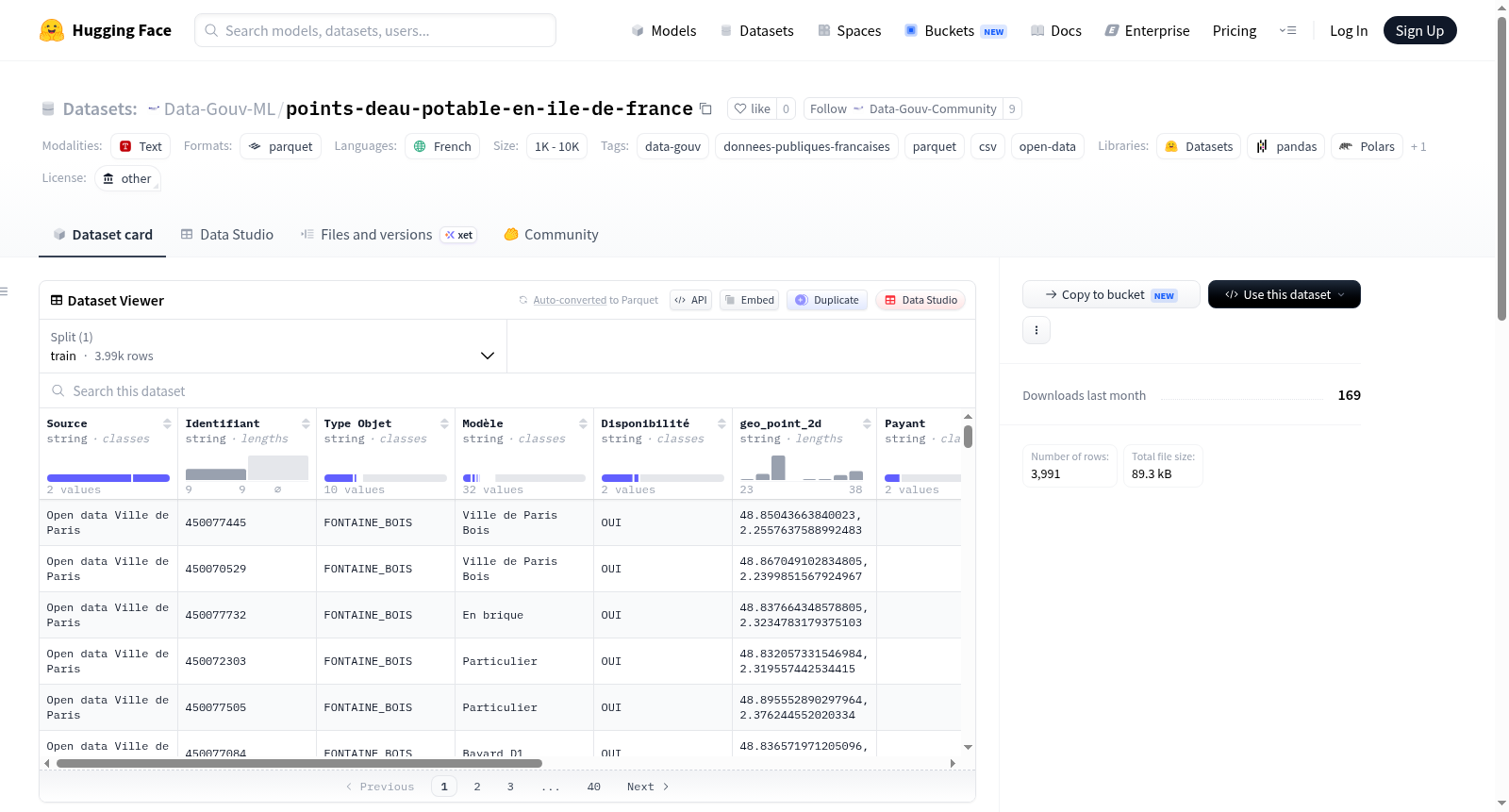This screenshot has width=1509, height=812.
Task: Open Buckets in navigation
Action: [955, 30]
